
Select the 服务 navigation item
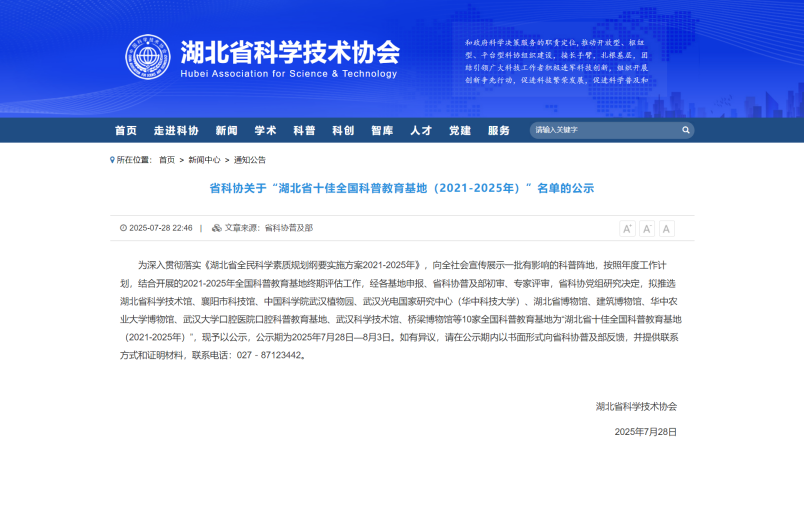click(x=499, y=131)
